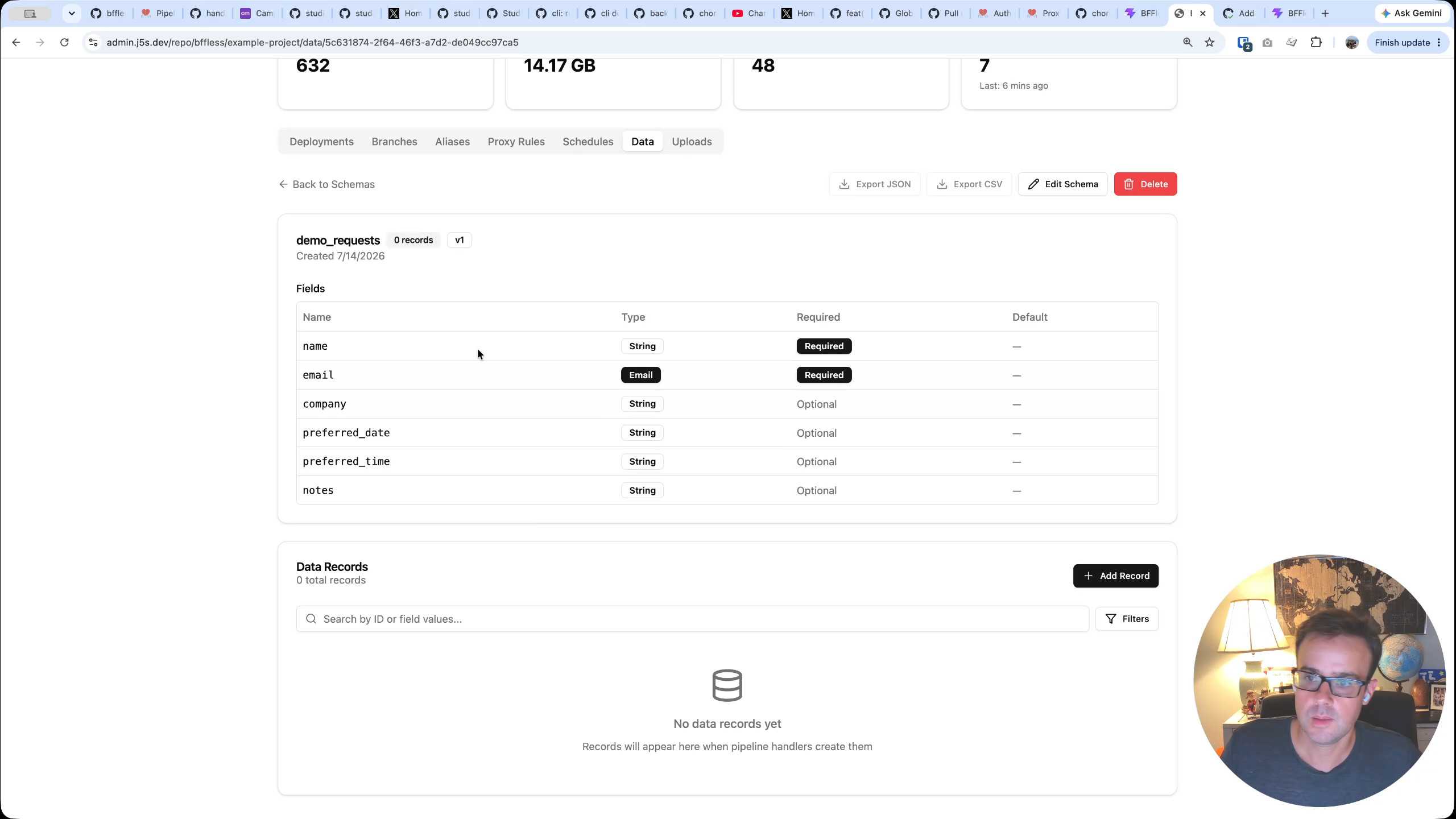
Task: Click the presenter webcam overlay
Action: click(1319, 681)
